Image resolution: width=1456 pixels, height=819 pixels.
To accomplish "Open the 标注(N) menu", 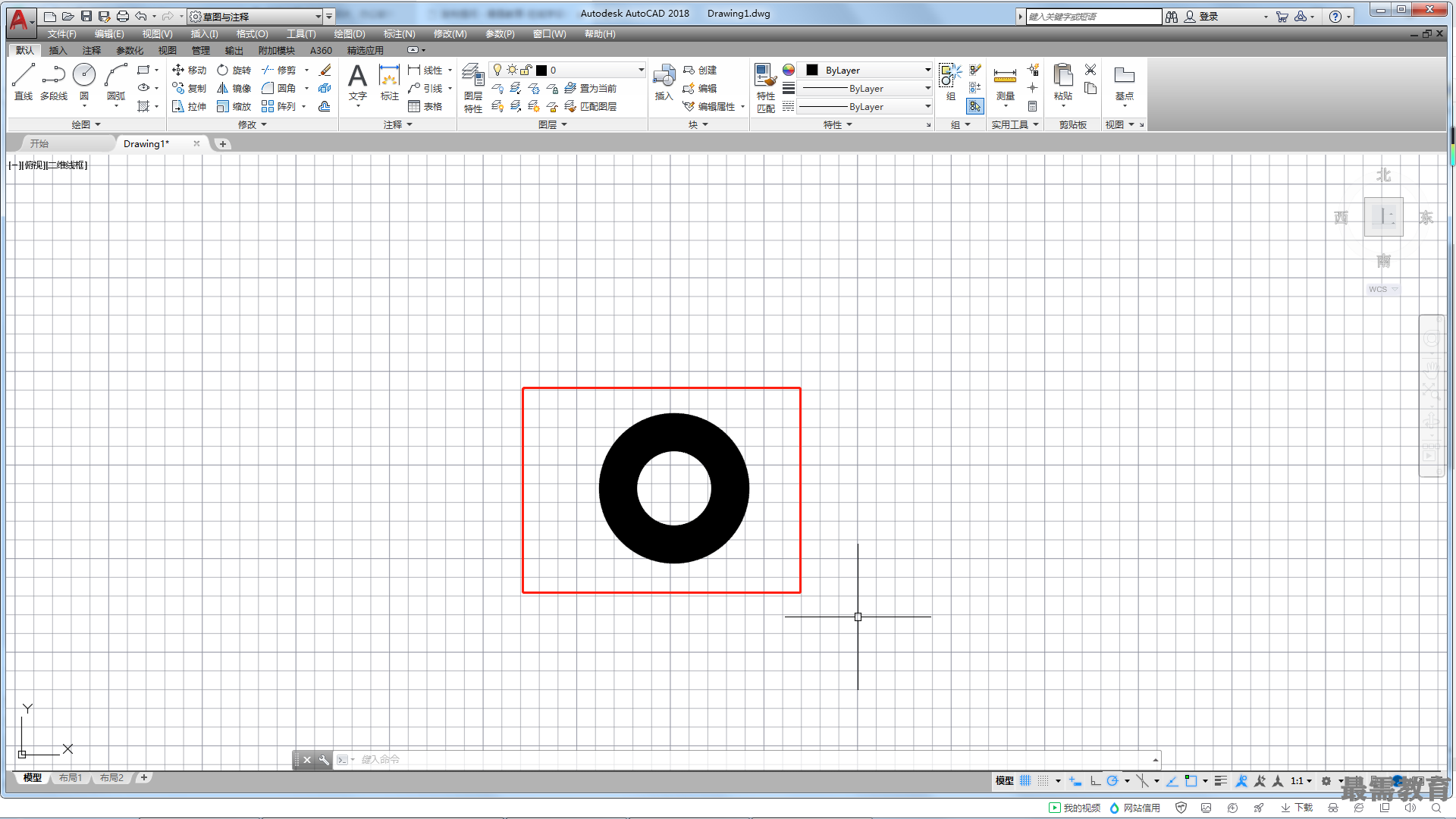I will coord(399,34).
